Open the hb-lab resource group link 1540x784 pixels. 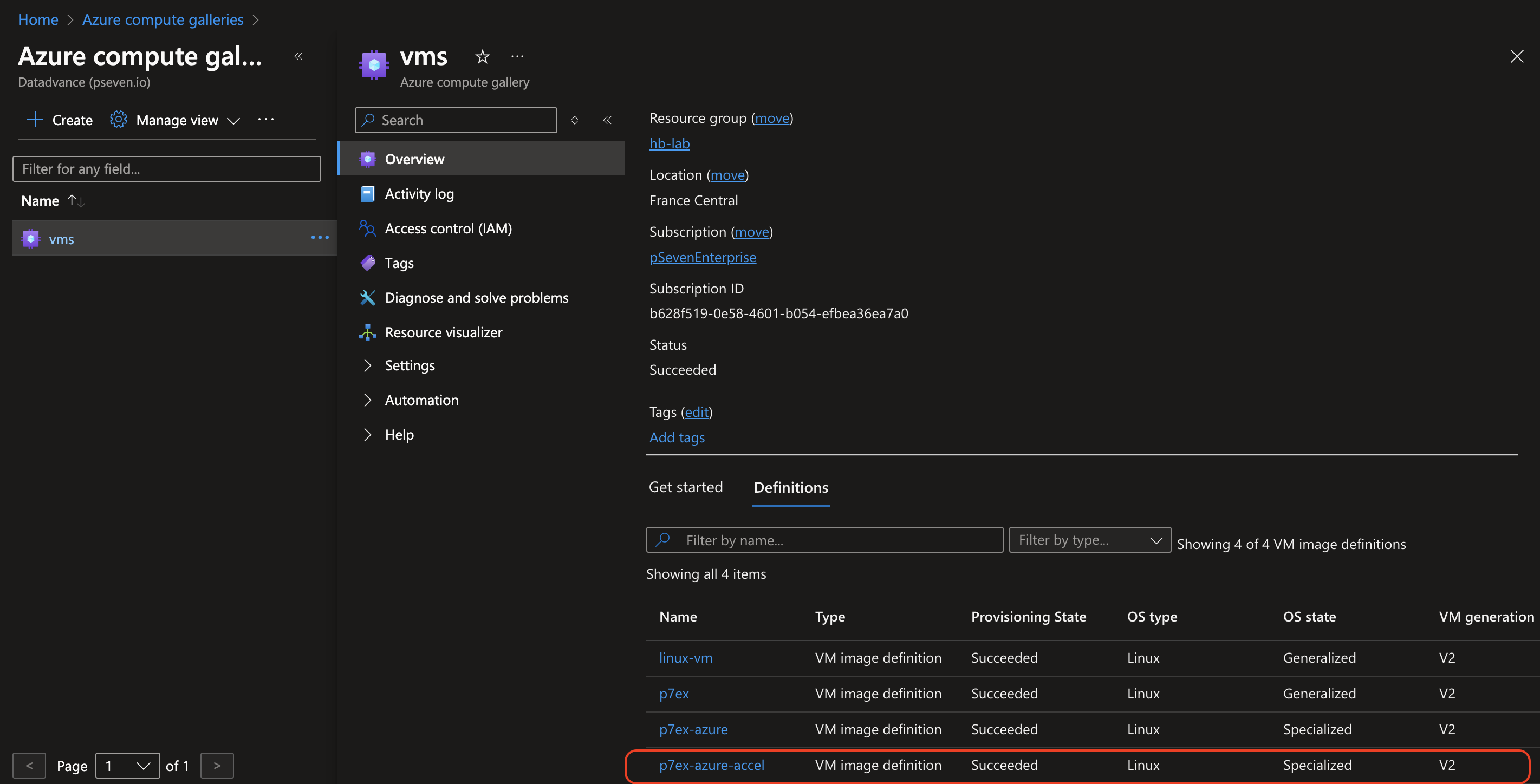[669, 143]
